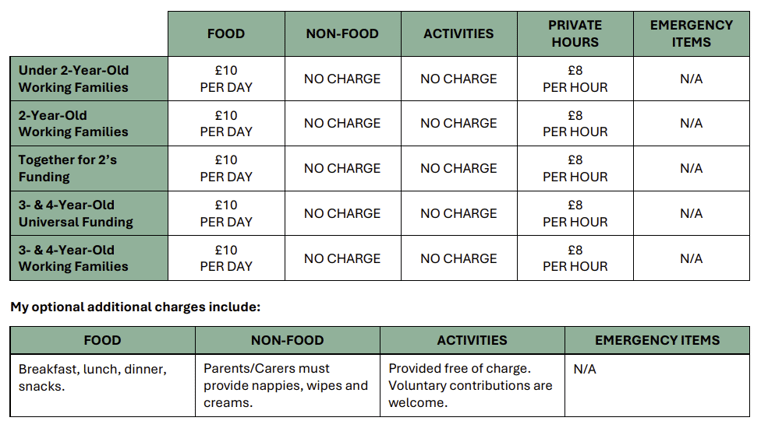
Task: Click 'My optional additional charges include' heading
Action: pyautogui.click(x=136, y=307)
